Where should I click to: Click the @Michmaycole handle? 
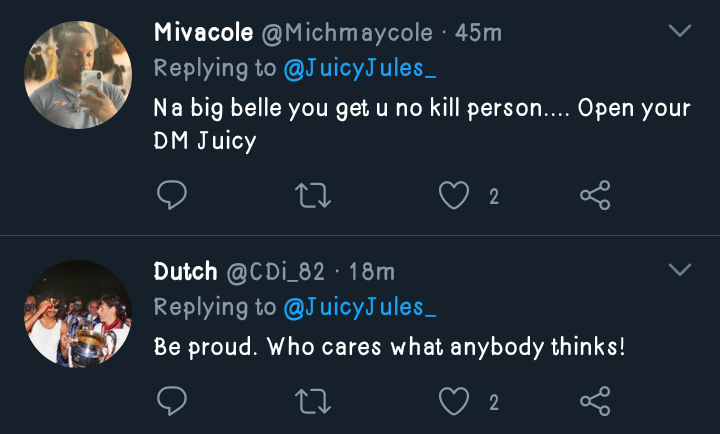click(347, 32)
